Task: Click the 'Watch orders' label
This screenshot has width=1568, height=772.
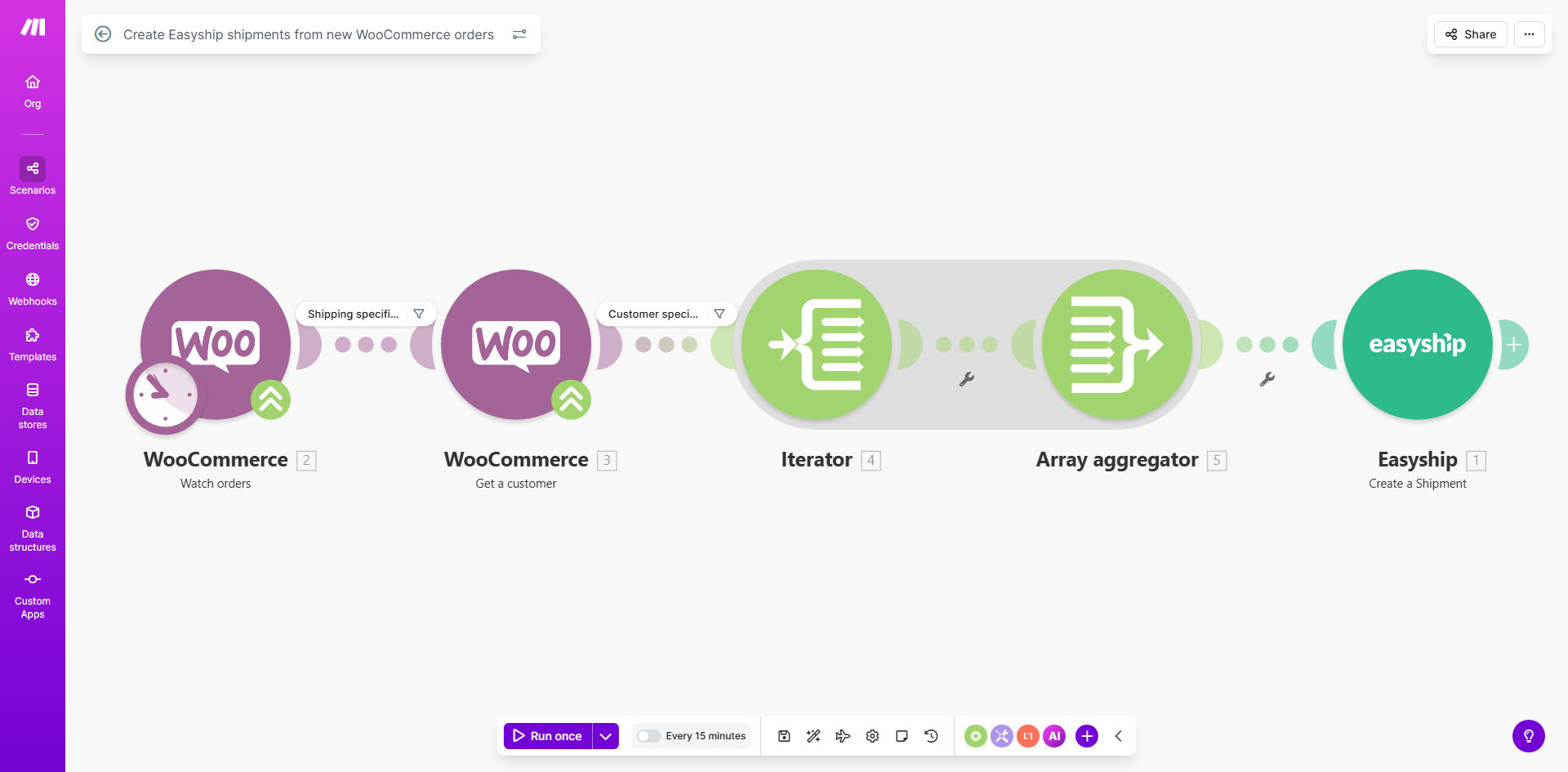Action: click(x=216, y=484)
